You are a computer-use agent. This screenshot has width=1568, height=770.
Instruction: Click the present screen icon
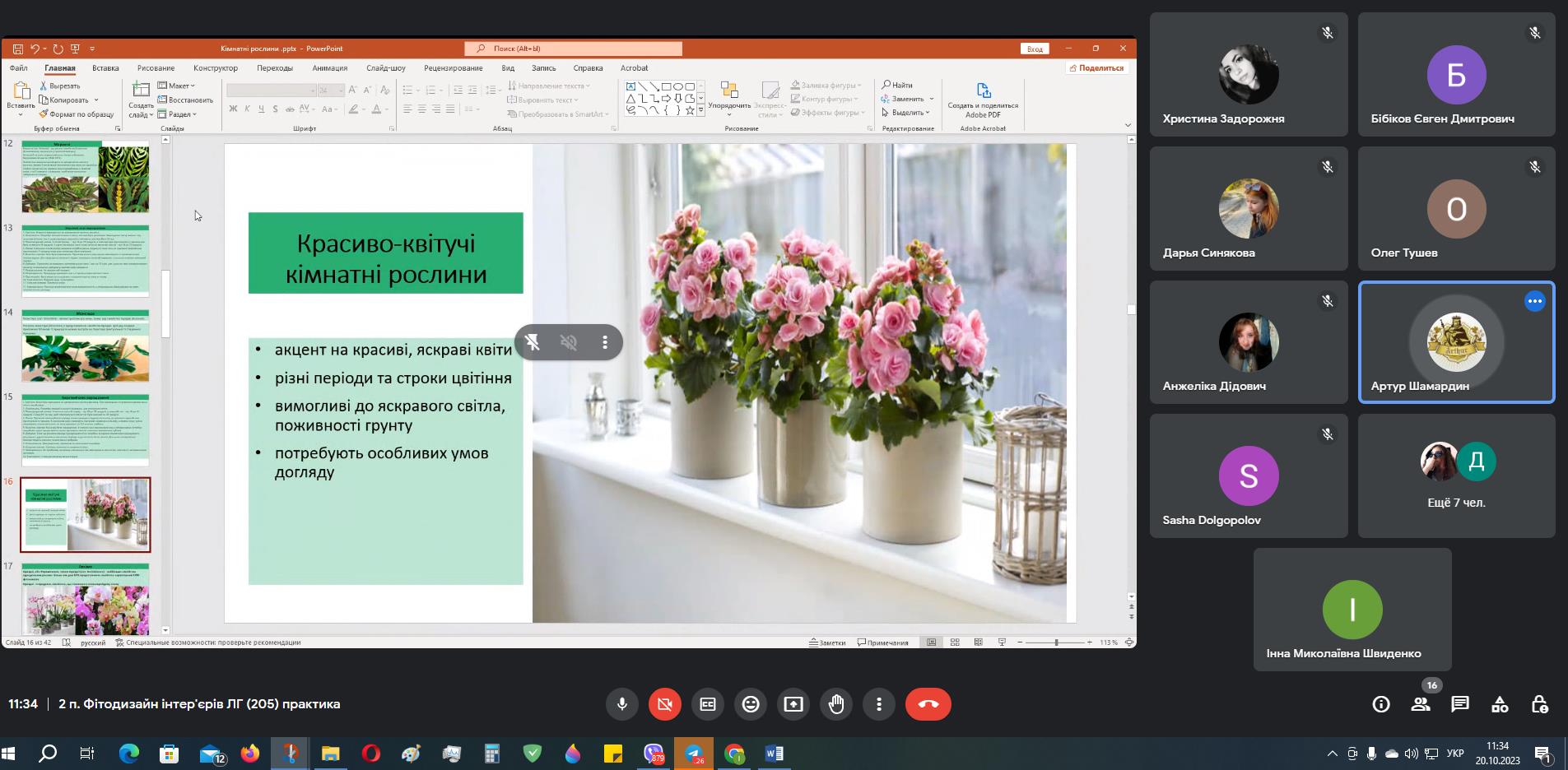[793, 704]
